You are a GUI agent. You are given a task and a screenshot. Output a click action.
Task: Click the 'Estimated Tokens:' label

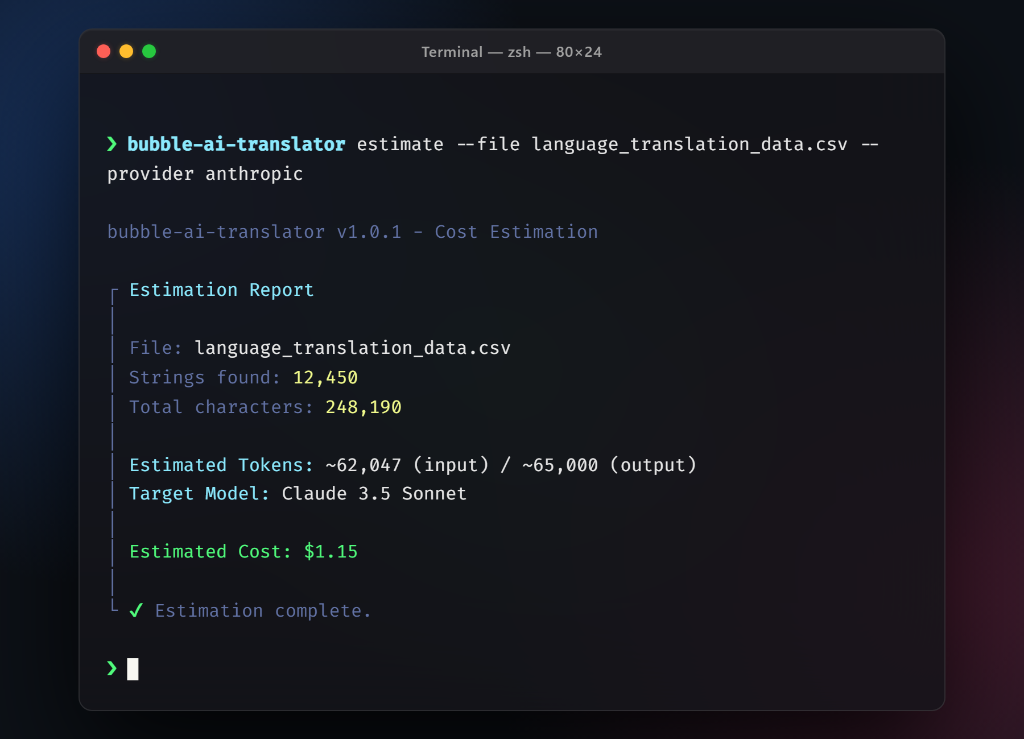[x=221, y=465]
